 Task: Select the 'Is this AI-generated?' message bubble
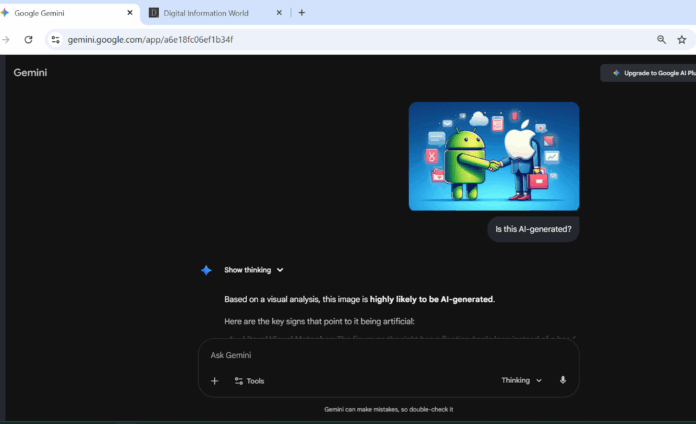click(533, 229)
